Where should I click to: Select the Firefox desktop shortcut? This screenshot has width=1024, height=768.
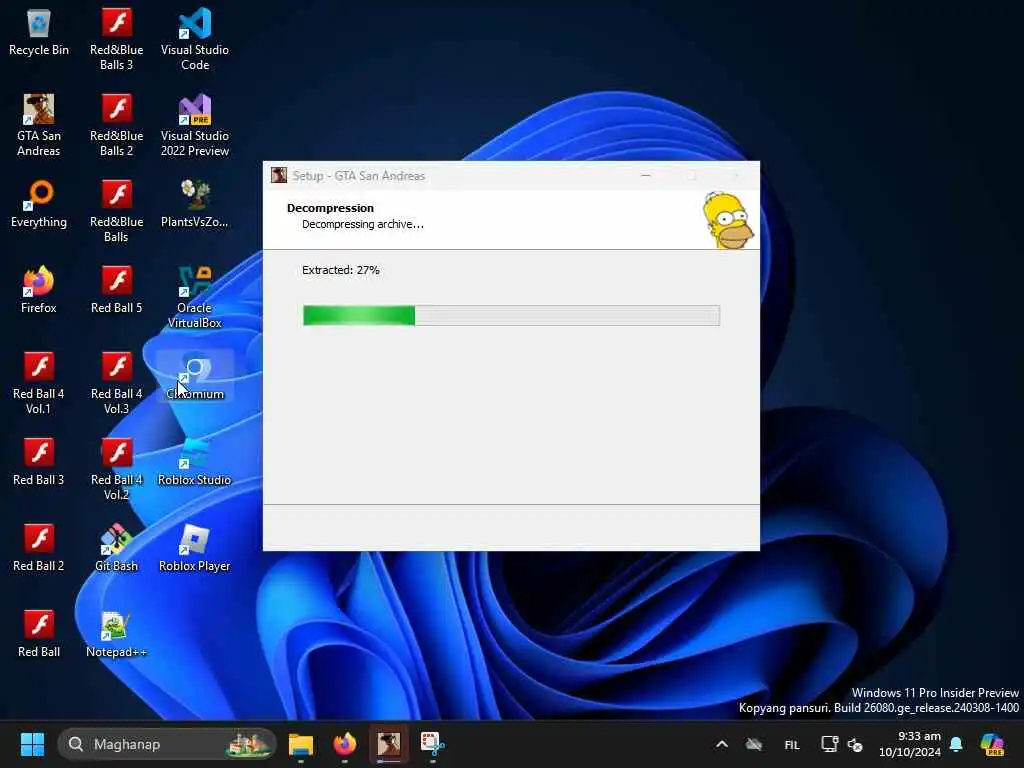39,290
